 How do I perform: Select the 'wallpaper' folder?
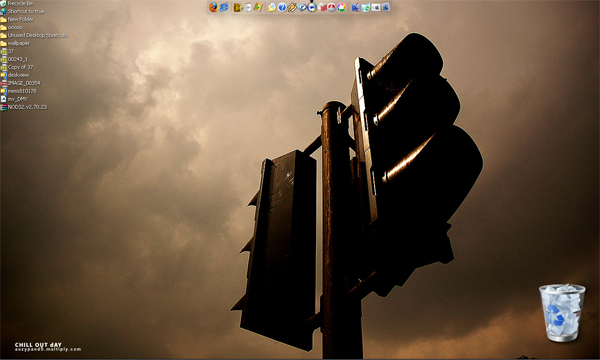pyautogui.click(x=15, y=43)
